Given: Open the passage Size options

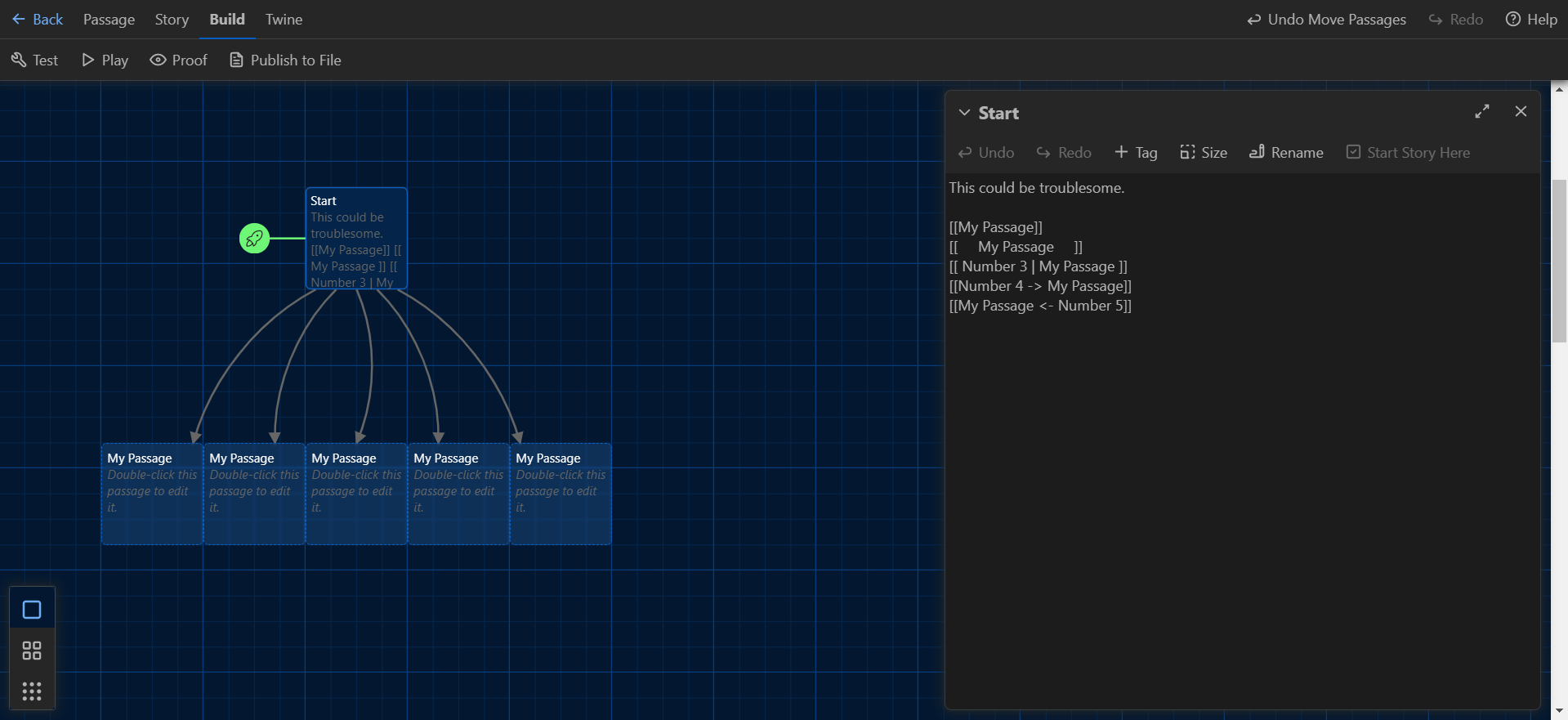Looking at the screenshot, I should (1204, 152).
